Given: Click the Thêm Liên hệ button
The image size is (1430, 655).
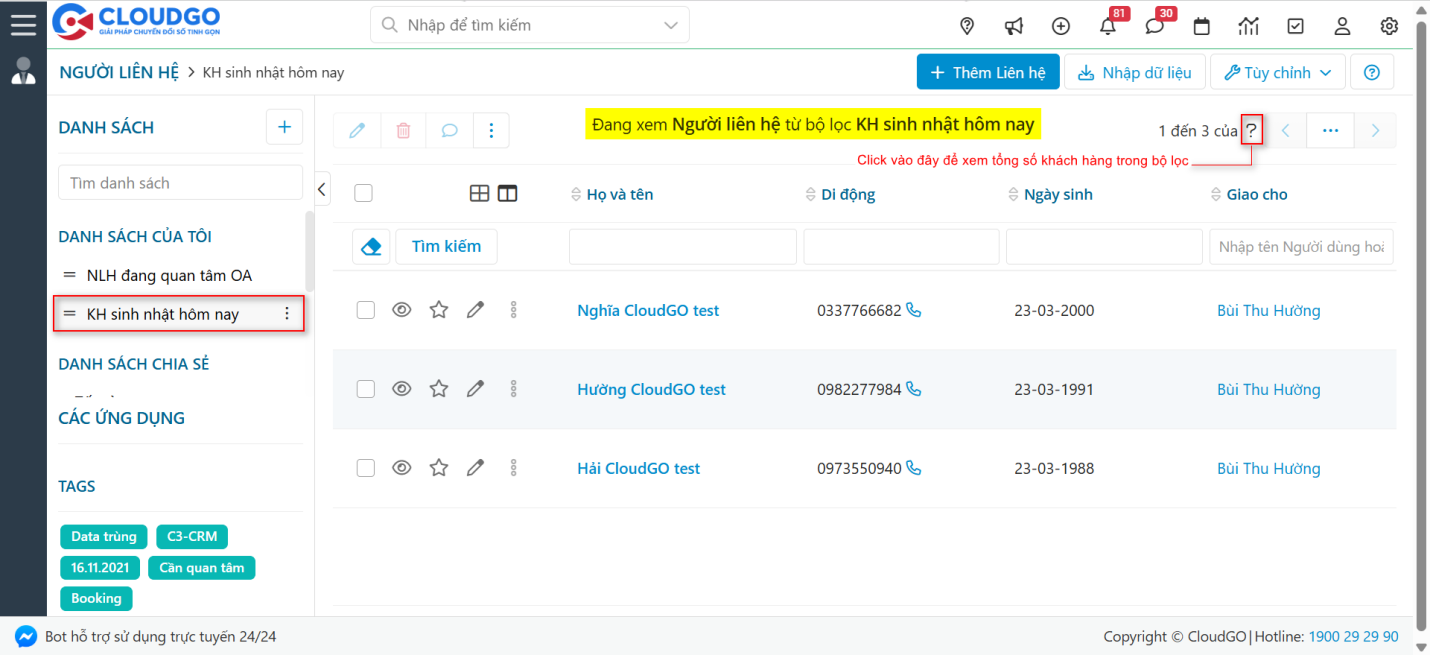Looking at the screenshot, I should [987, 72].
